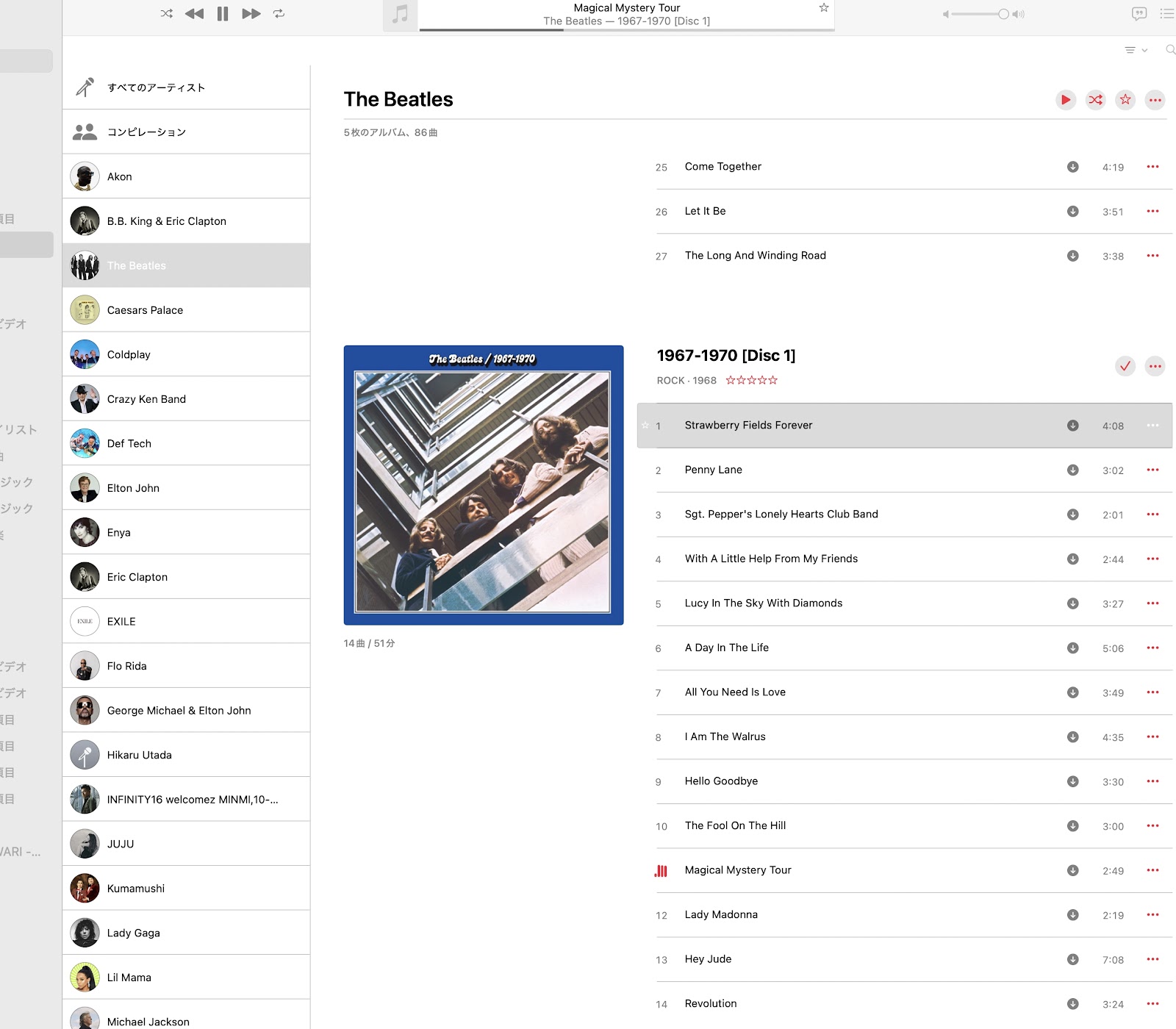Click the Kumamushi artist avatar
This screenshot has width=1176, height=1029.
pos(85,888)
